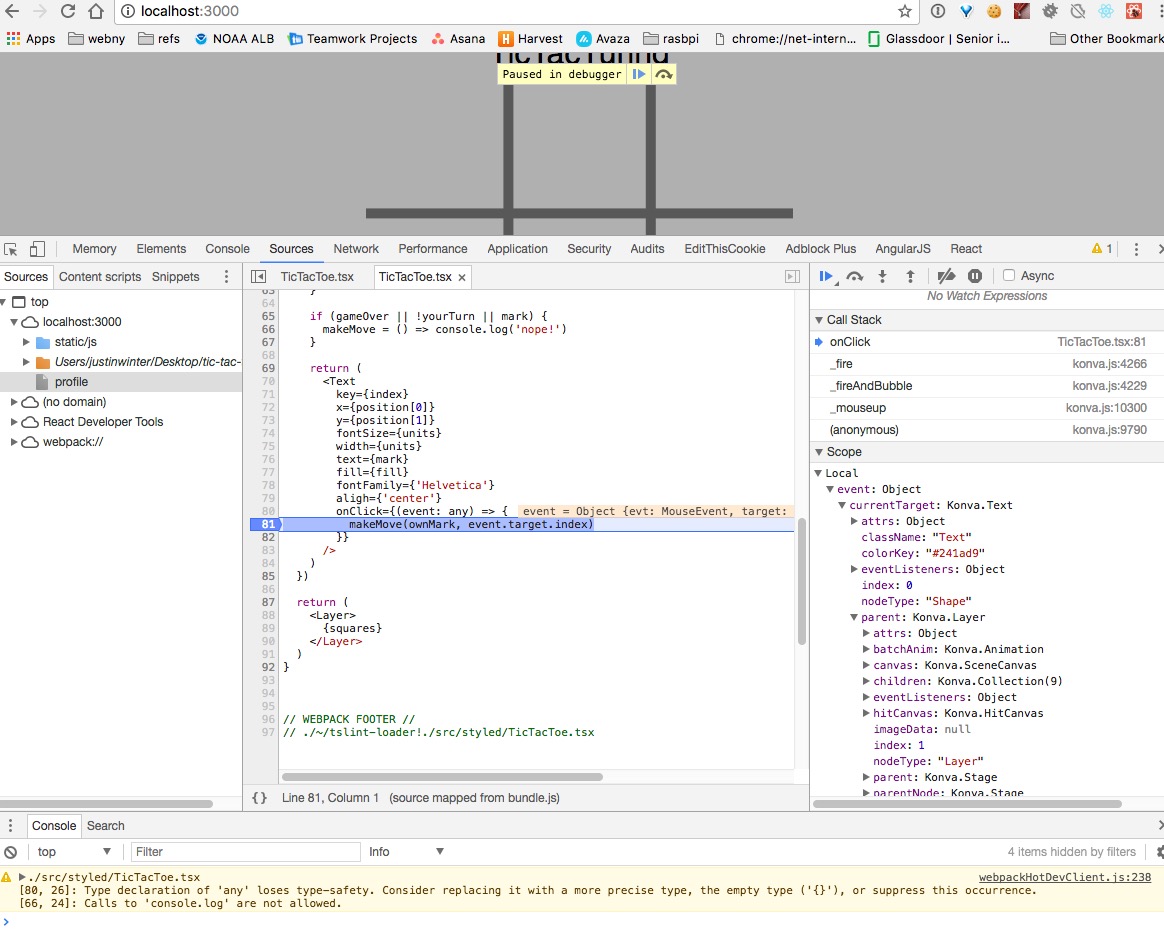Expand the webpack:// tree node
1164x936 pixels.
(15, 442)
